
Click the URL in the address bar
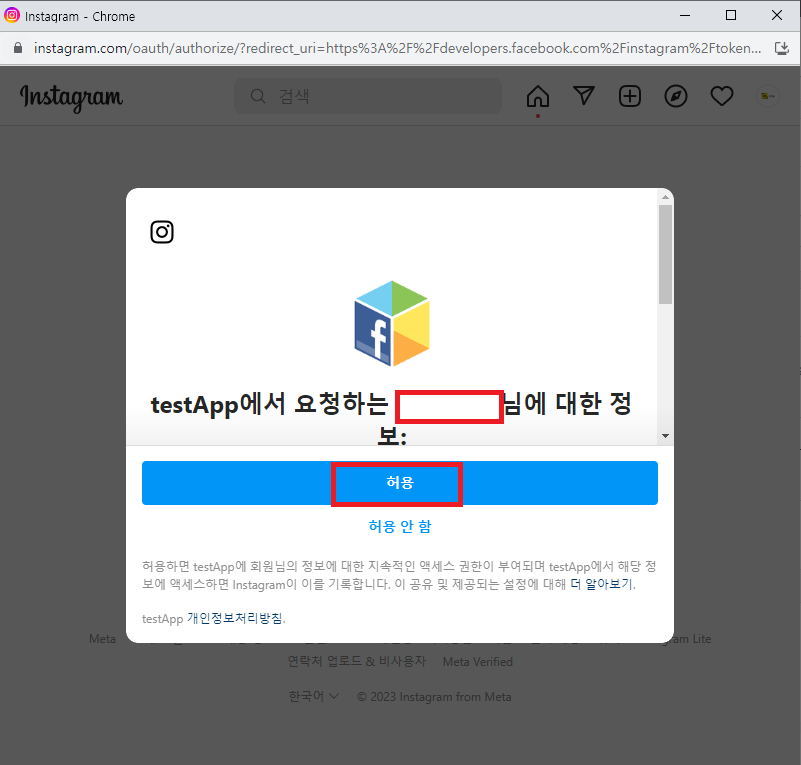397,48
